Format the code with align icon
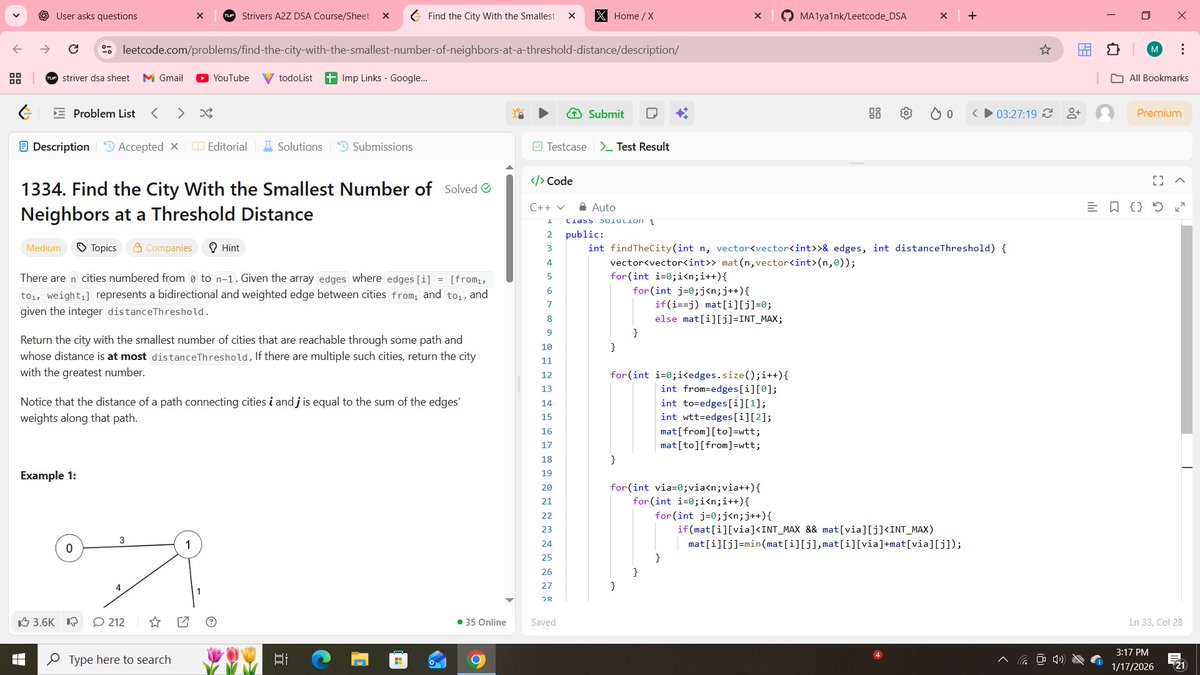 [x=1093, y=207]
